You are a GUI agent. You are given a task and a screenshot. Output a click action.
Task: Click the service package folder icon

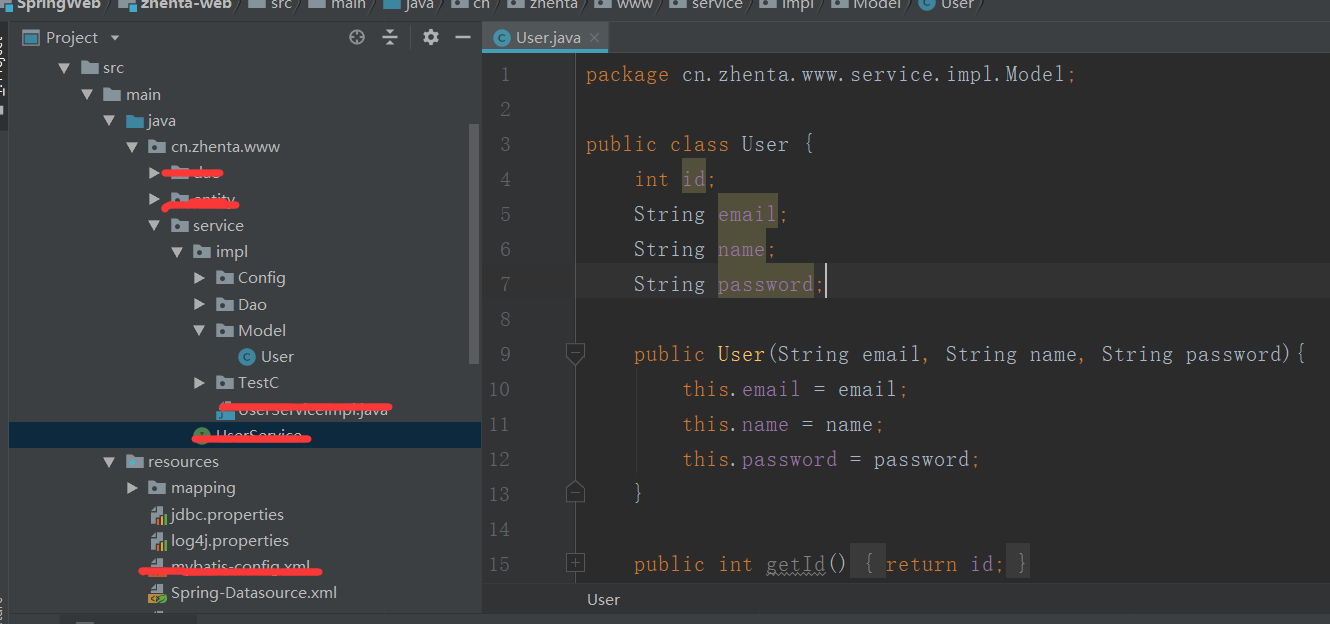pos(180,226)
